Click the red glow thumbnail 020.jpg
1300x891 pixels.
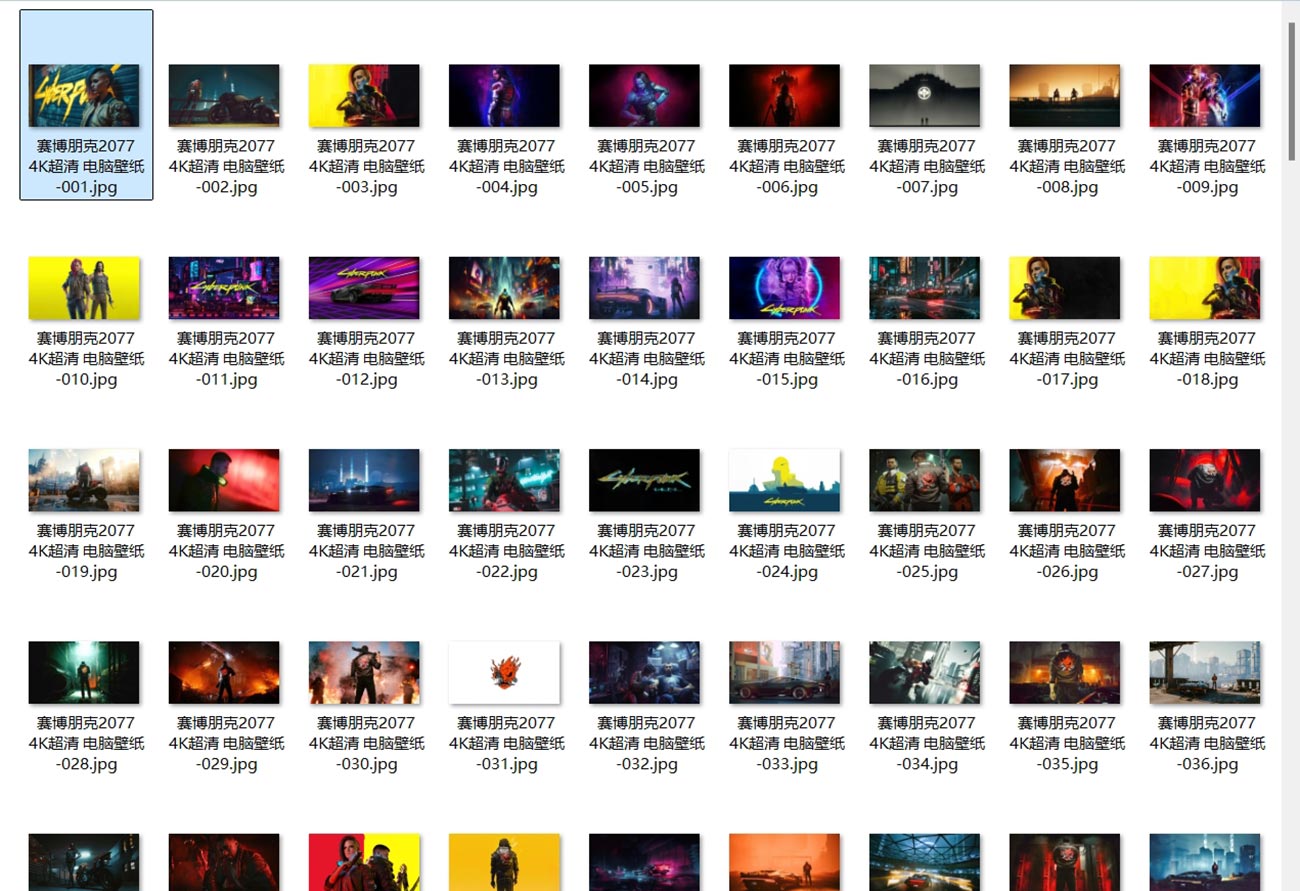point(224,480)
